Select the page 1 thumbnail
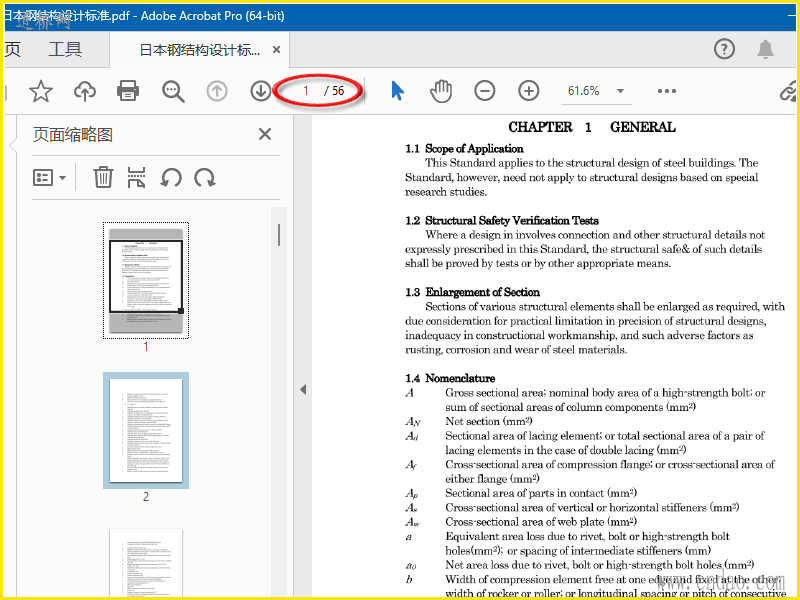Image resolution: width=800 pixels, height=600 pixels. tap(146, 280)
